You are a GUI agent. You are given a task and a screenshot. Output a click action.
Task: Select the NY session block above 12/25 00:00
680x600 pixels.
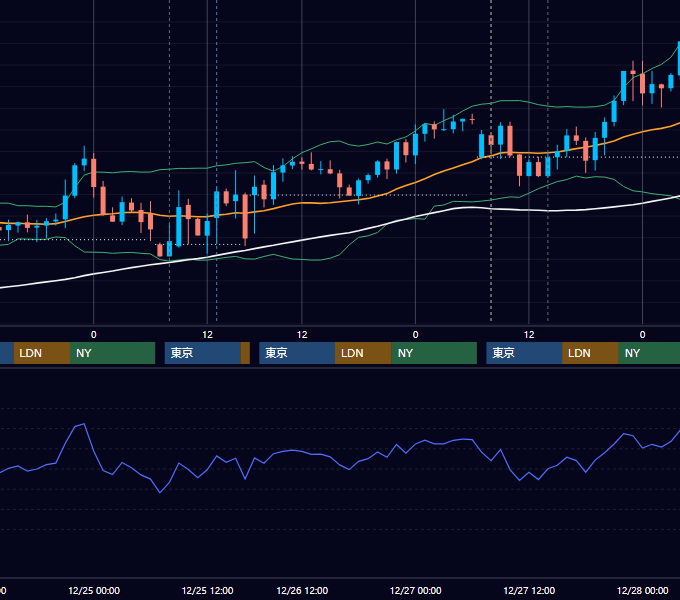pos(113,353)
